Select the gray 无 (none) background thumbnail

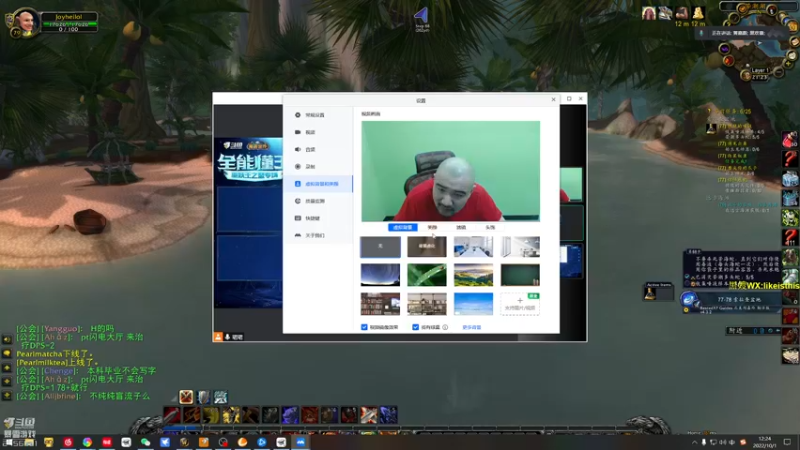(x=380, y=247)
